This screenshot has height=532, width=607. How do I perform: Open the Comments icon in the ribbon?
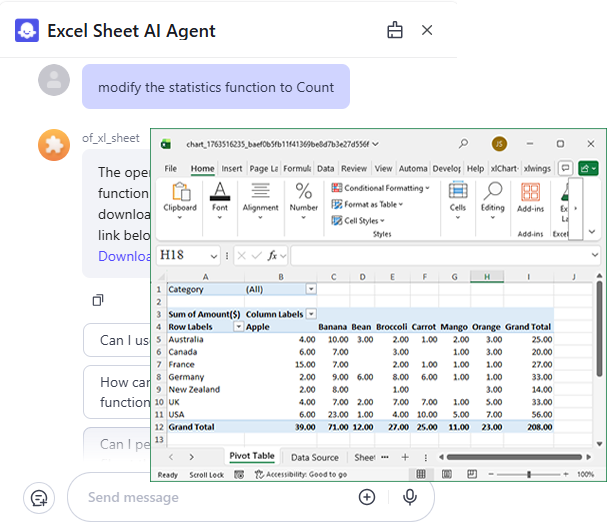tap(565, 168)
